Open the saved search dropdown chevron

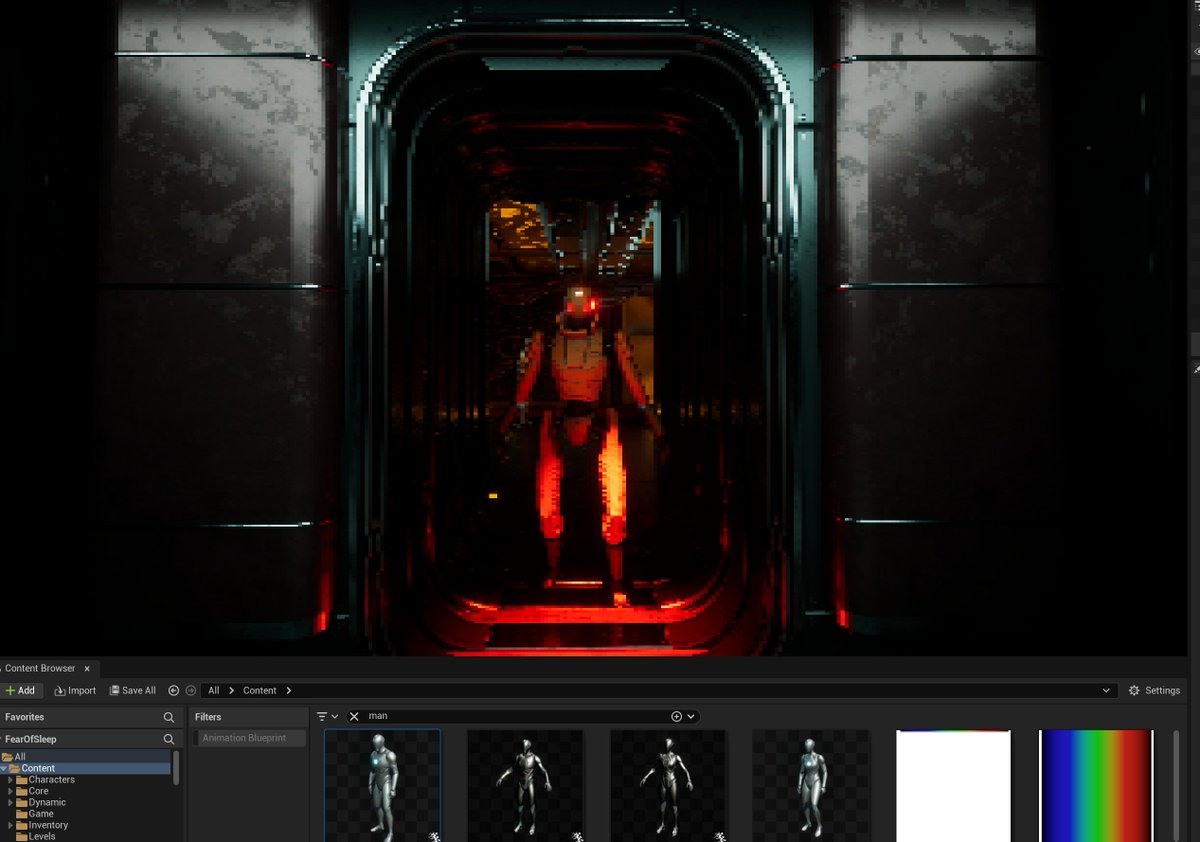point(690,716)
